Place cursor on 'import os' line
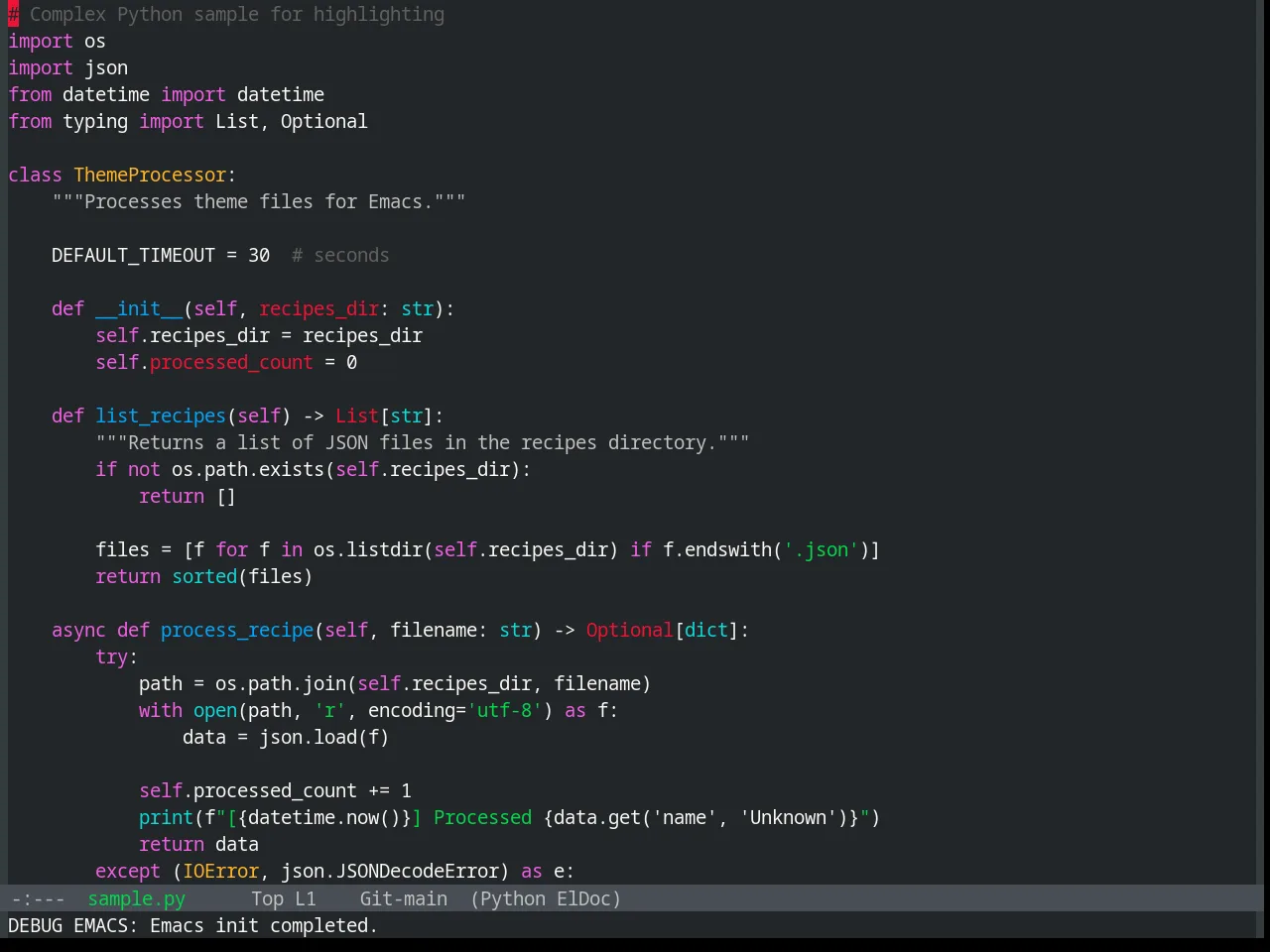The image size is (1270, 952). (57, 41)
